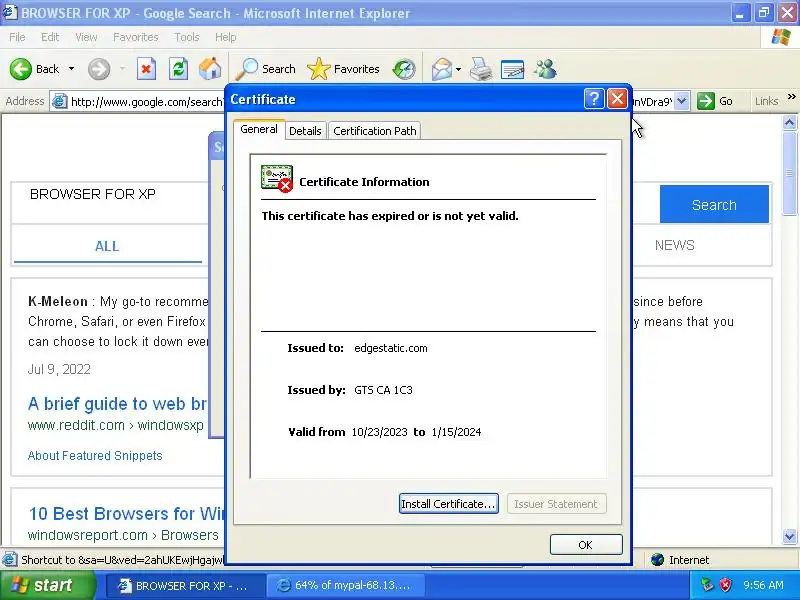This screenshot has height=600, width=800.
Task: Expand the address bar dropdown
Action: coord(682,102)
